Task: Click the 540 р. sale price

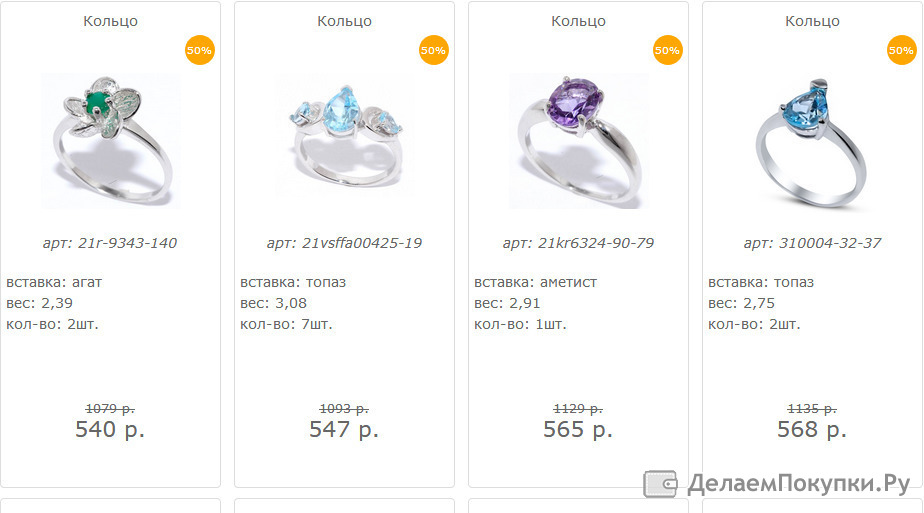Action: (110, 429)
